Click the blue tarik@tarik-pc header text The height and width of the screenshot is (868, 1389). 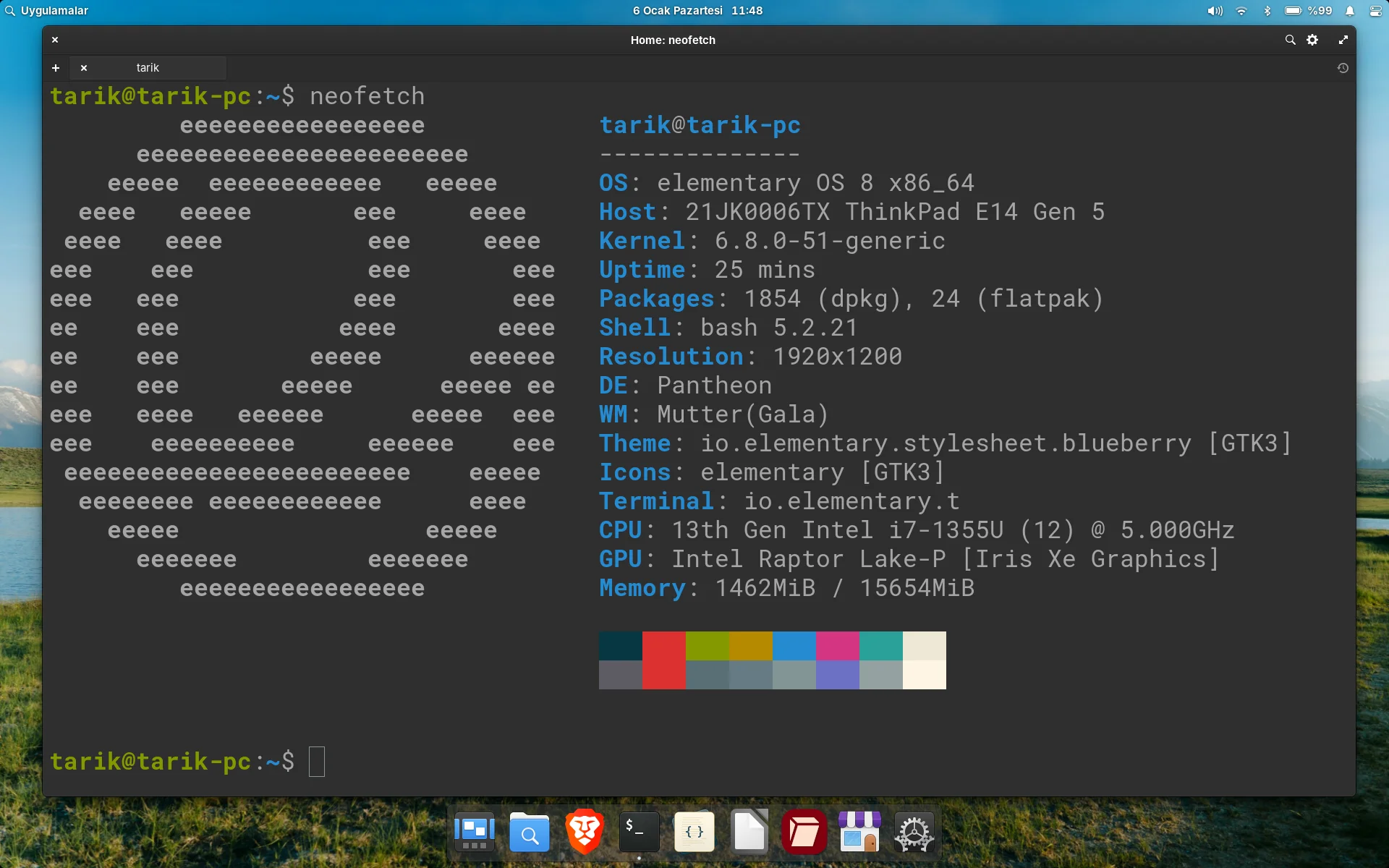pos(700,125)
